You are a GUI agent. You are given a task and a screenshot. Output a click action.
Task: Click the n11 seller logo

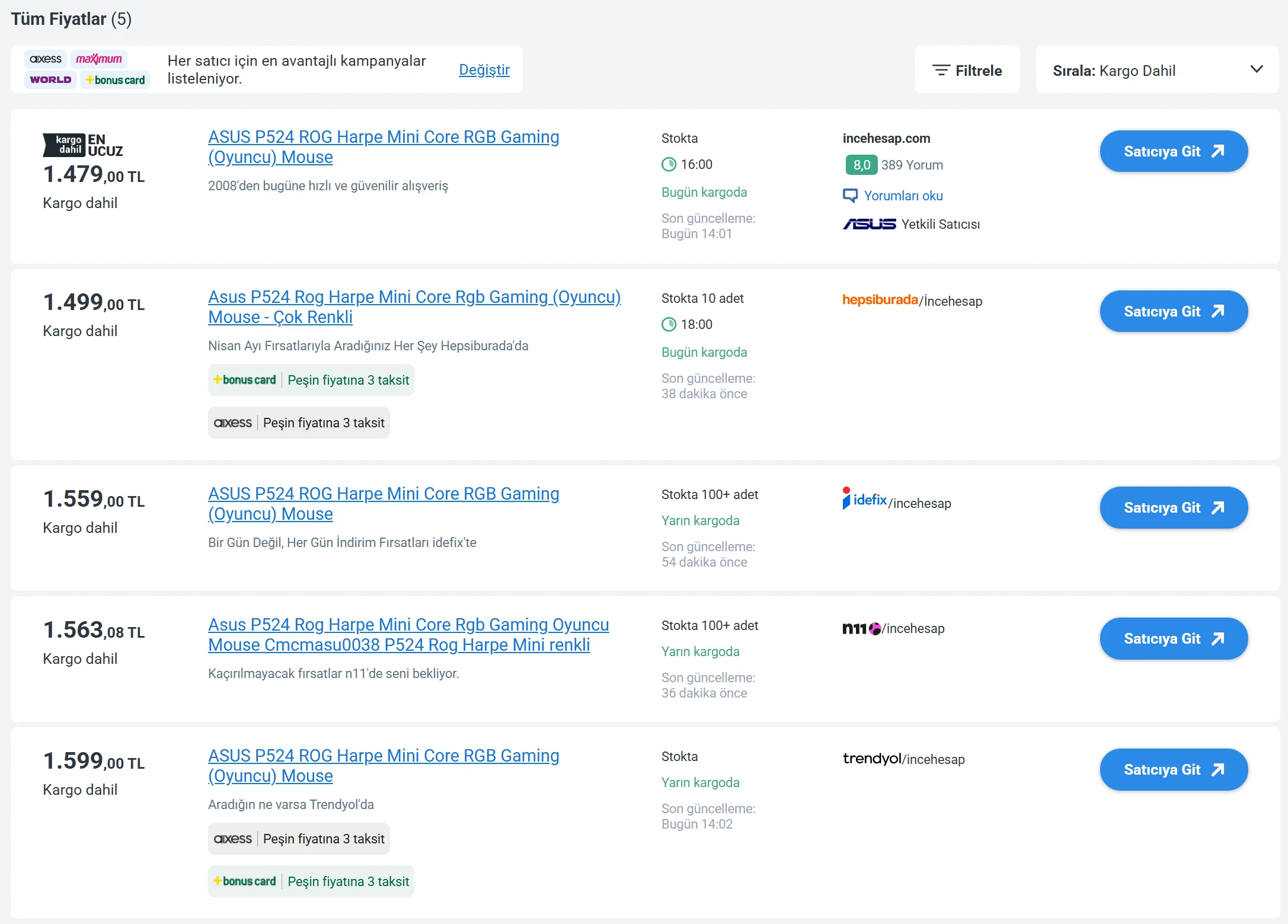coord(861,628)
